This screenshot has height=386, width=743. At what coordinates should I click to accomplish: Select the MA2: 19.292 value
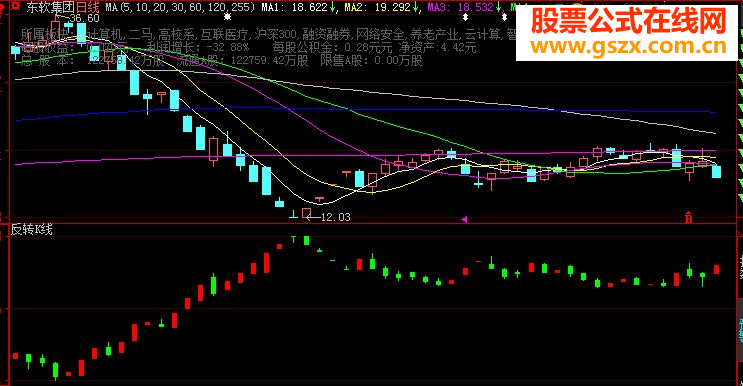(377, 7)
